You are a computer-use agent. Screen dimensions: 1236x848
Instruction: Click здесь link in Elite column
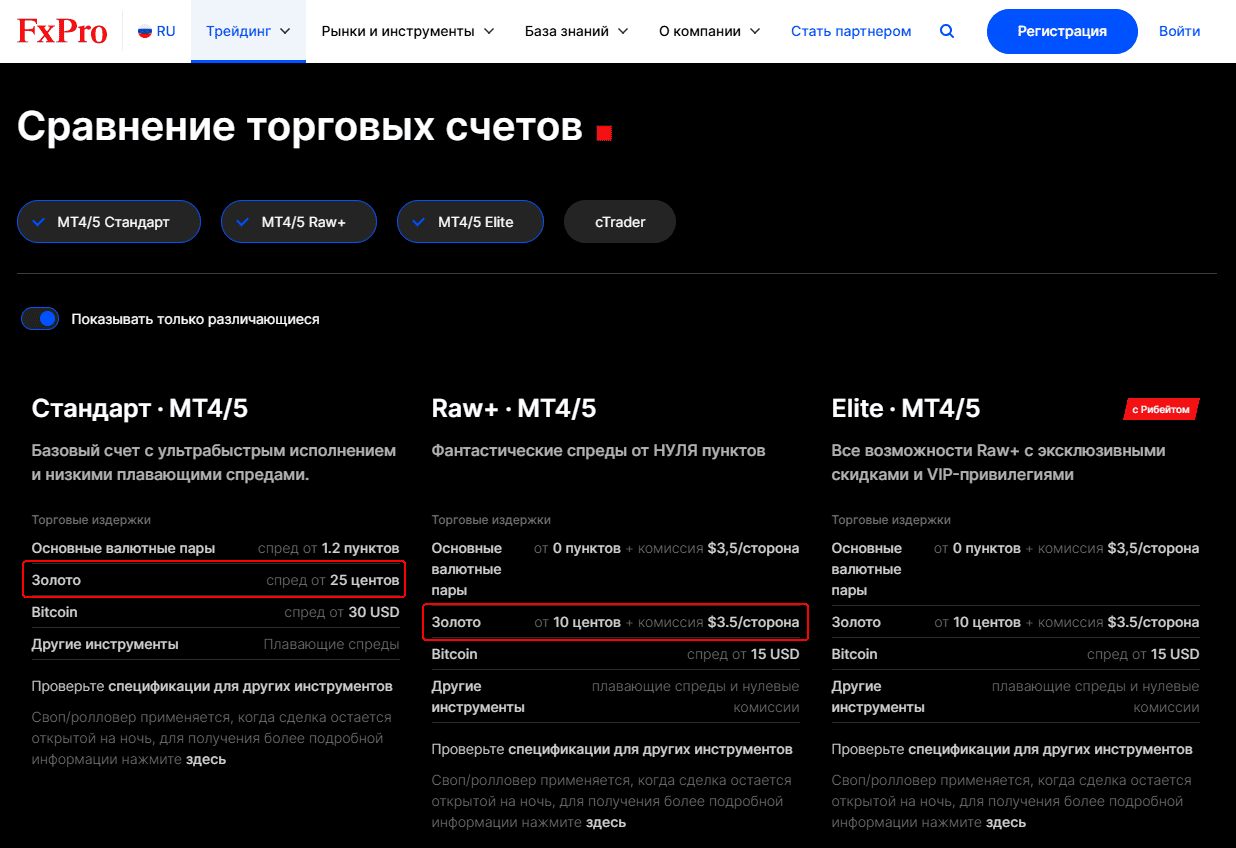coord(1006,822)
